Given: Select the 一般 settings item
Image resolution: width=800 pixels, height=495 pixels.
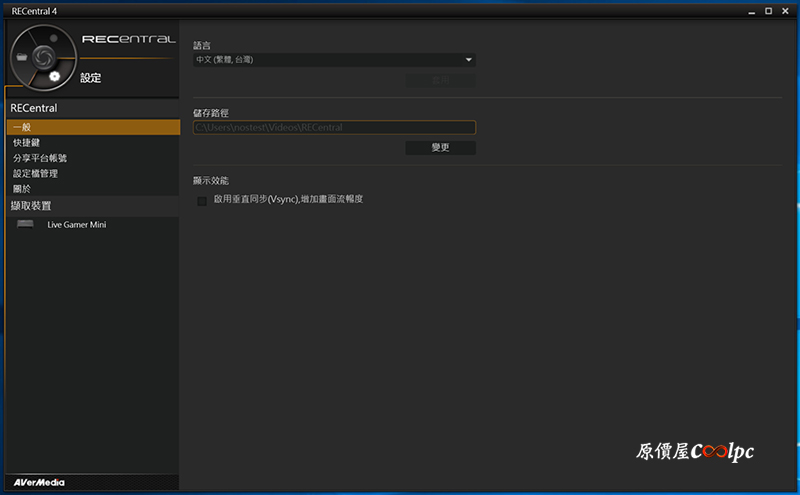Looking at the screenshot, I should pos(93,127).
